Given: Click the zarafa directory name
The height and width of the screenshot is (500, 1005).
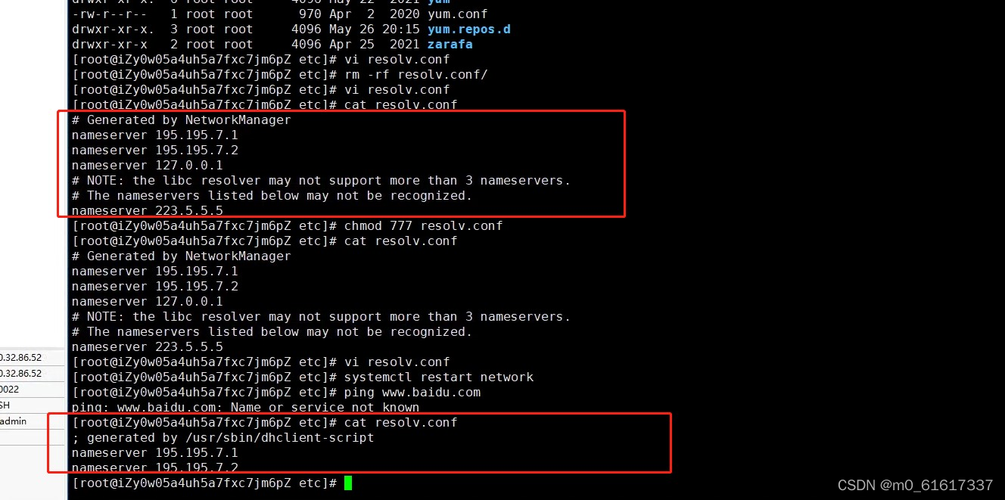Looking at the screenshot, I should [x=450, y=45].
